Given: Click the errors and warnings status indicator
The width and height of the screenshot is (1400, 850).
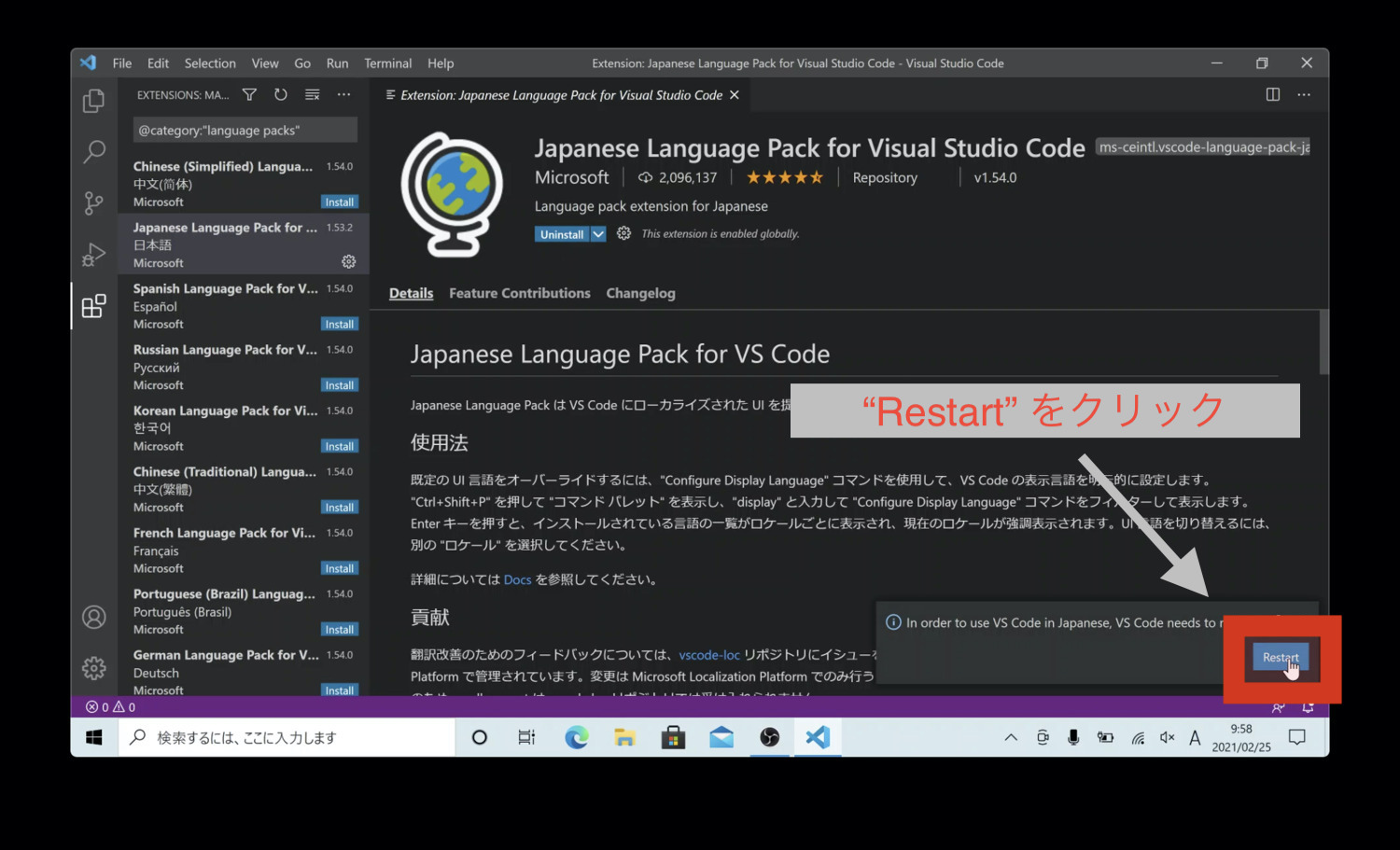Looking at the screenshot, I should click(x=110, y=707).
